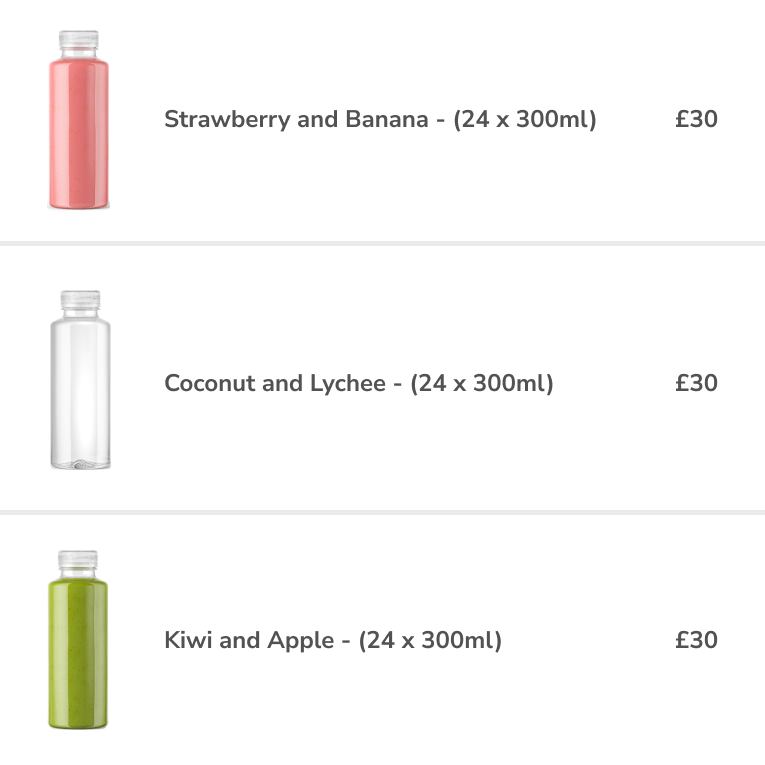Image resolution: width=765 pixels, height=765 pixels.
Task: Click the cap of the clear bottle
Action: point(81,300)
